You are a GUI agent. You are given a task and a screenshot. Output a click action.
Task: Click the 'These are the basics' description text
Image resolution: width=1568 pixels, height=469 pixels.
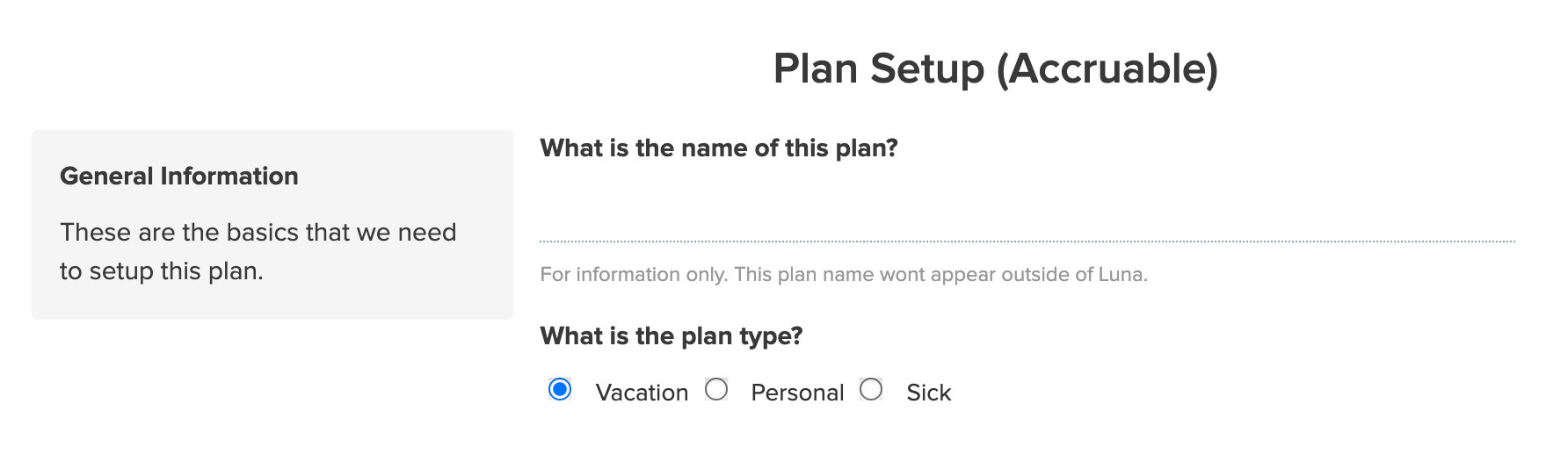258,232
